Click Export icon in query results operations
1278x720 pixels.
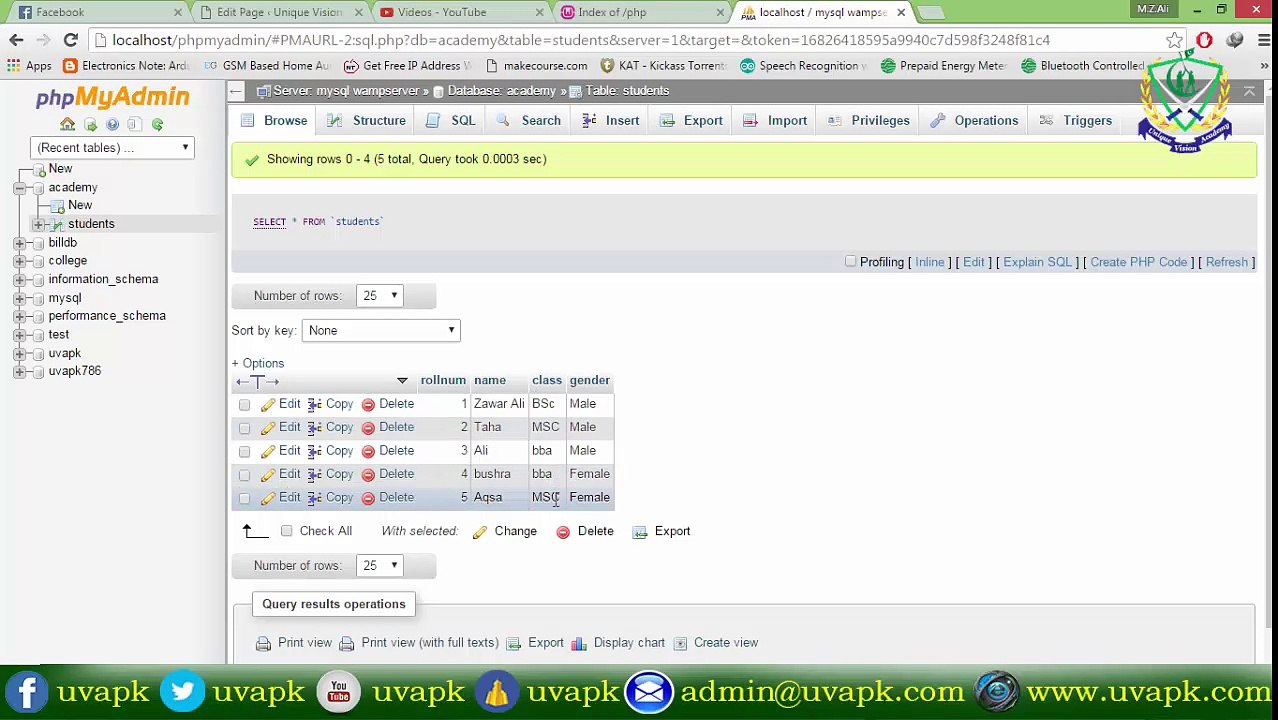514,644
